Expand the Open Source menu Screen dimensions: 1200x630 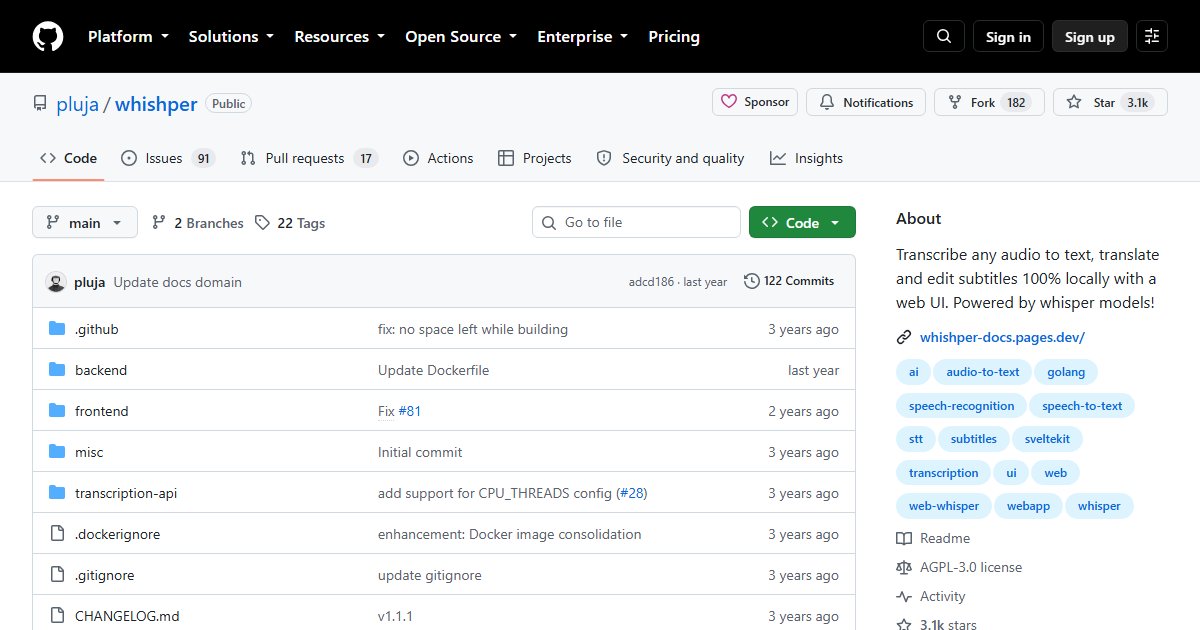[x=461, y=37]
